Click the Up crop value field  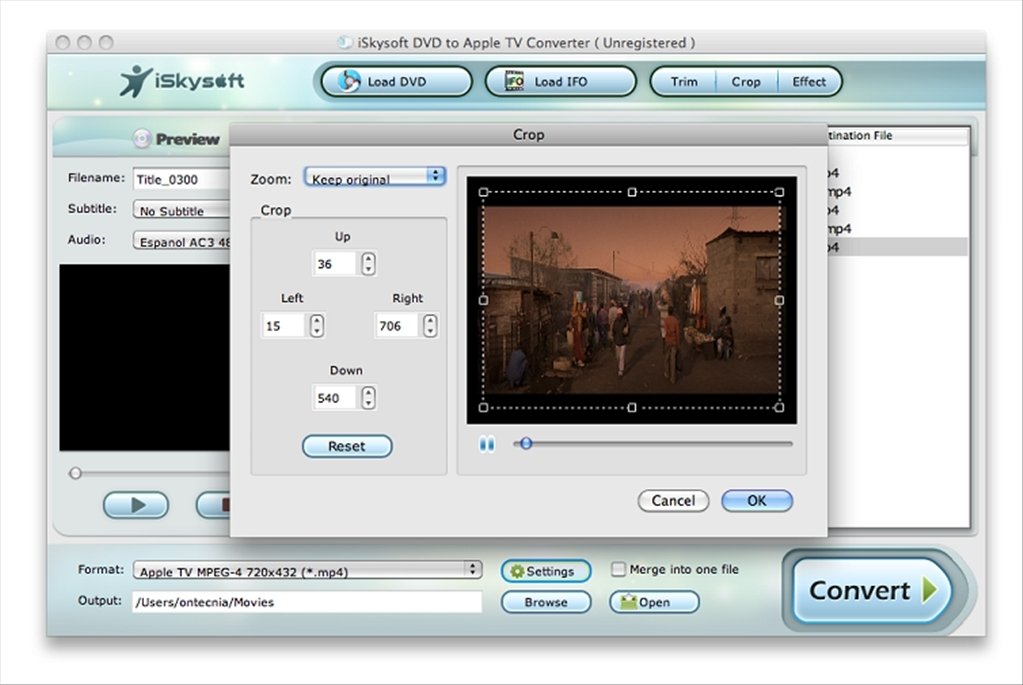tap(335, 264)
